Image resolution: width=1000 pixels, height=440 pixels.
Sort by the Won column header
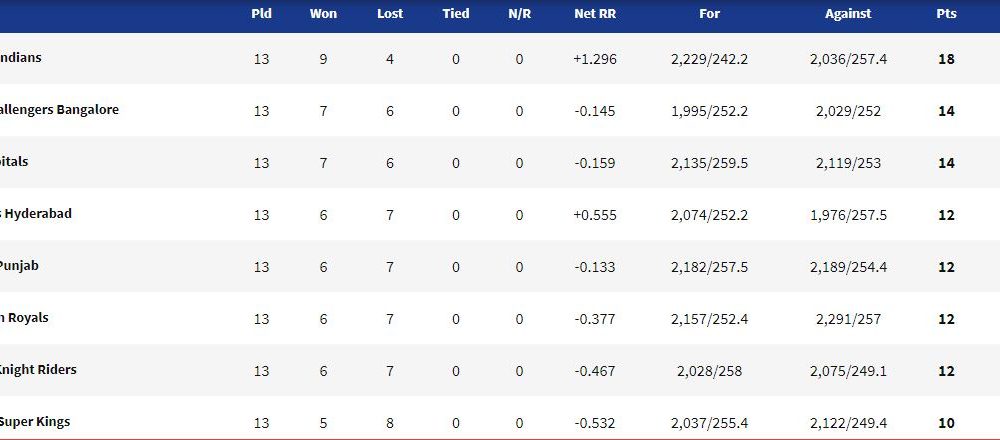pyautogui.click(x=323, y=13)
